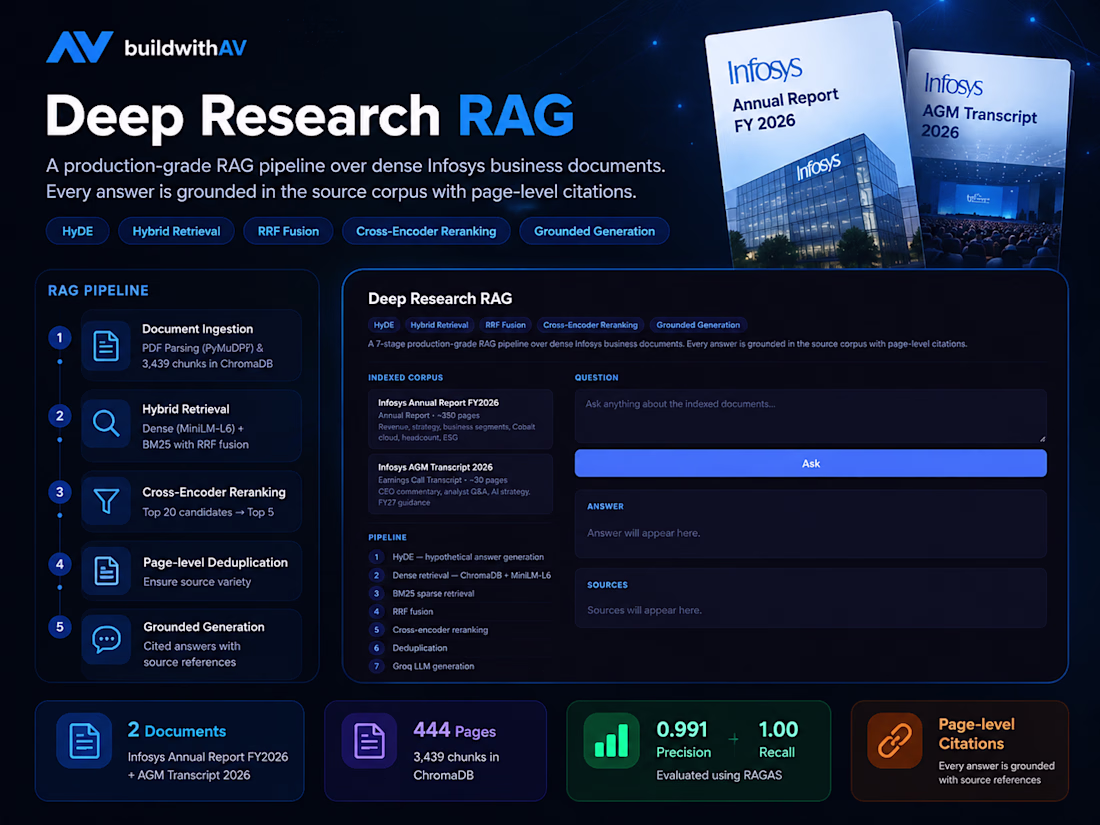This screenshot has height=825, width=1100.
Task: Select the Infosys Annual Report FY2026 corpus card
Action: coord(460,420)
